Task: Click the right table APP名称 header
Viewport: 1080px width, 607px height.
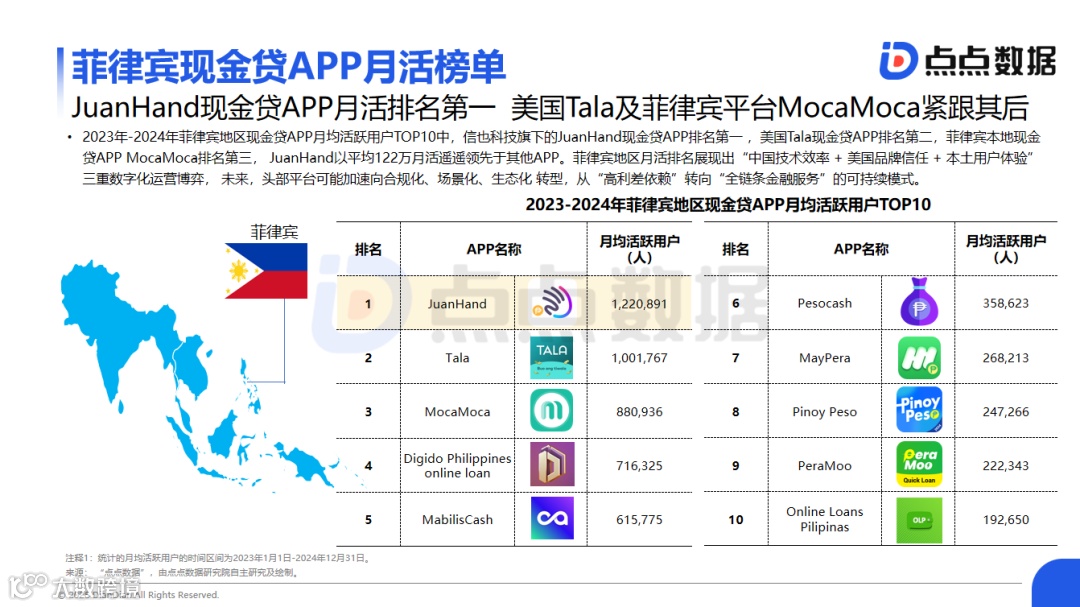Action: 861,249
